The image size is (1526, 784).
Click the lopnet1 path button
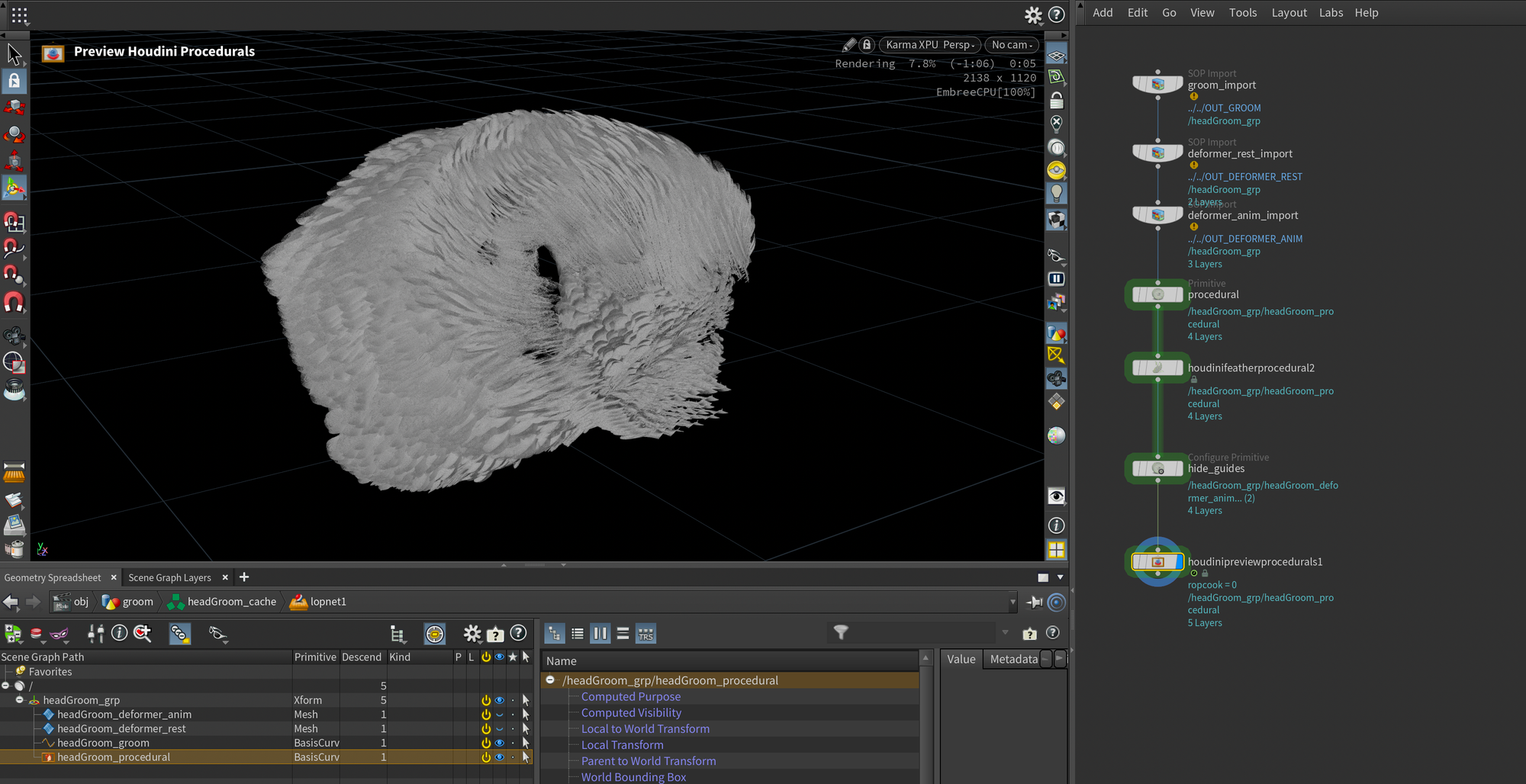pyautogui.click(x=327, y=602)
